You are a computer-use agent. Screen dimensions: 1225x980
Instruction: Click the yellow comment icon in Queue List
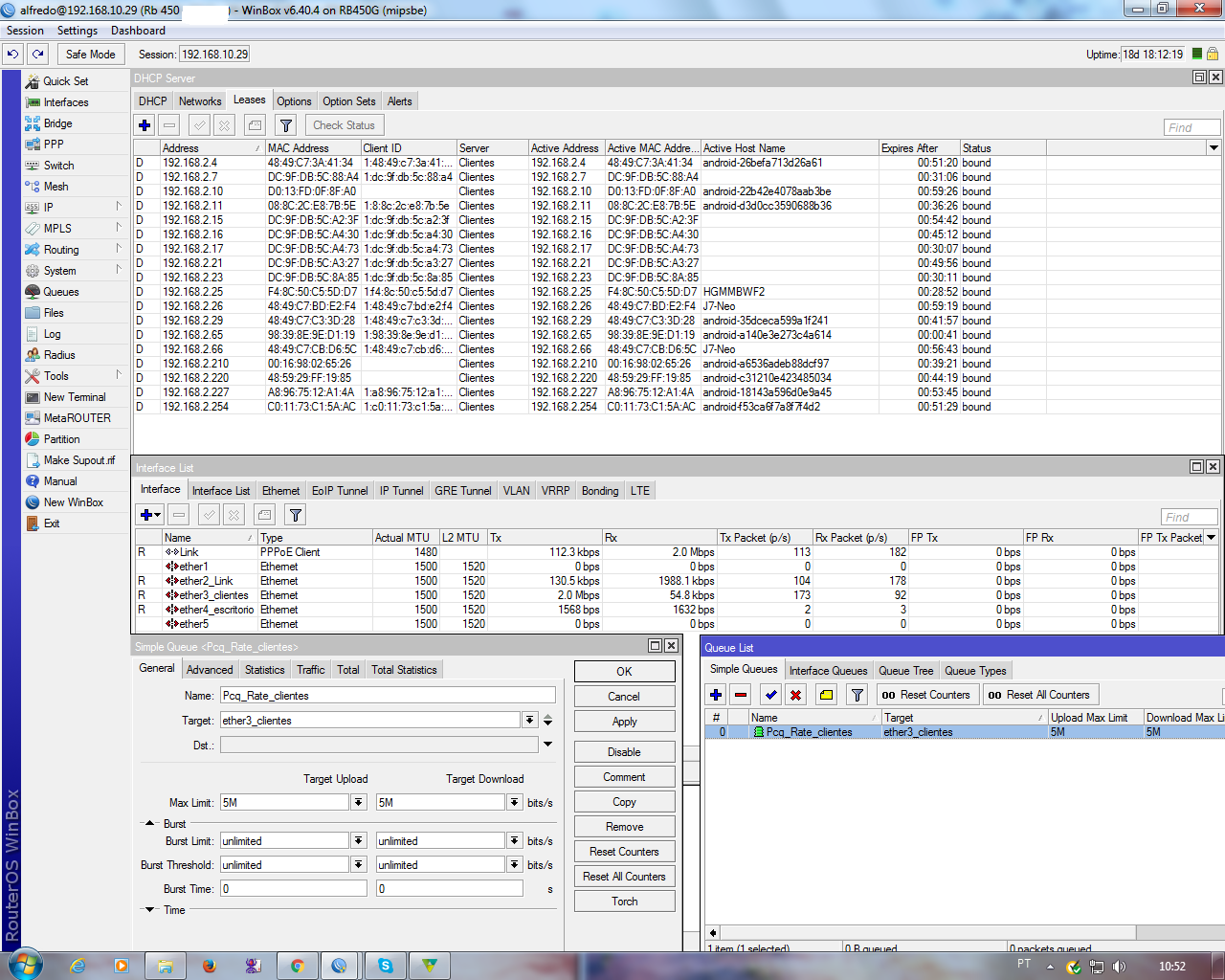[826, 695]
